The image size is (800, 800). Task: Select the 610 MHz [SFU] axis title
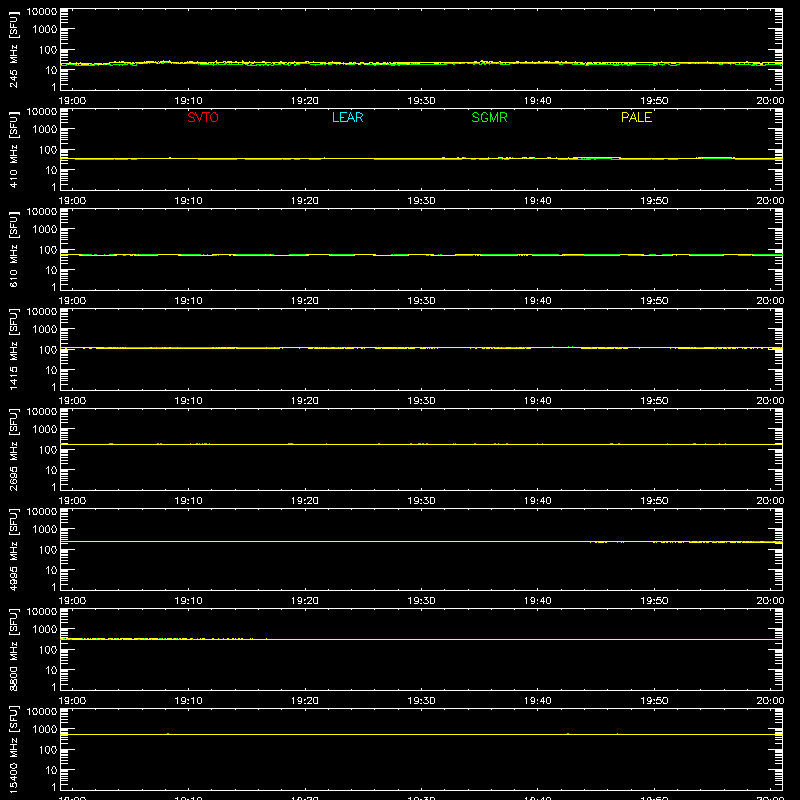(x=14, y=249)
